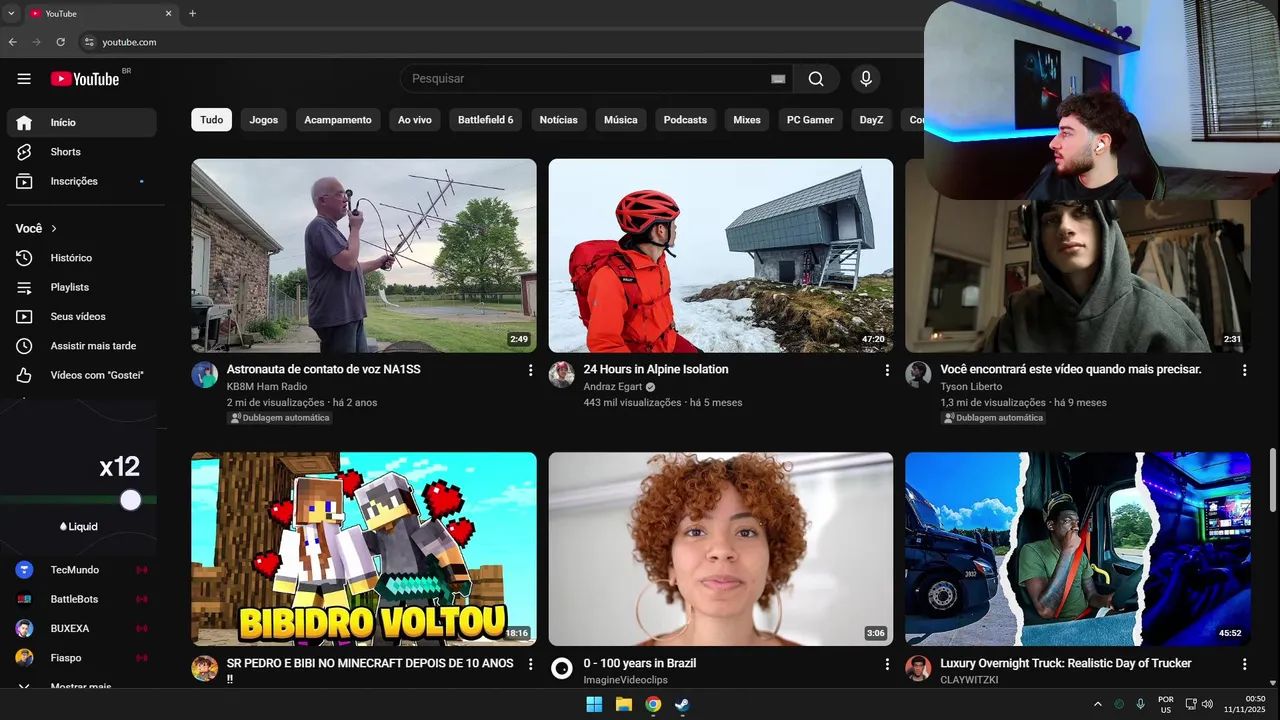Open Vídeos com "Gostei" in sidebar

pyautogui.click(x=82, y=375)
